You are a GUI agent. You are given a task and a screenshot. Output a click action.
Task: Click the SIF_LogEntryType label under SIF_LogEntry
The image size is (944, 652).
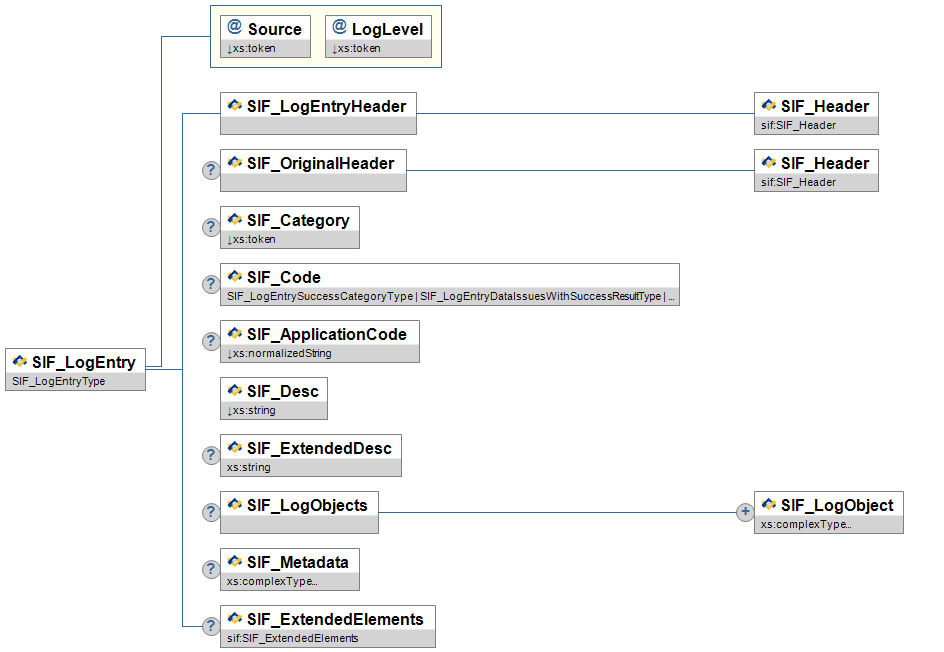58,381
